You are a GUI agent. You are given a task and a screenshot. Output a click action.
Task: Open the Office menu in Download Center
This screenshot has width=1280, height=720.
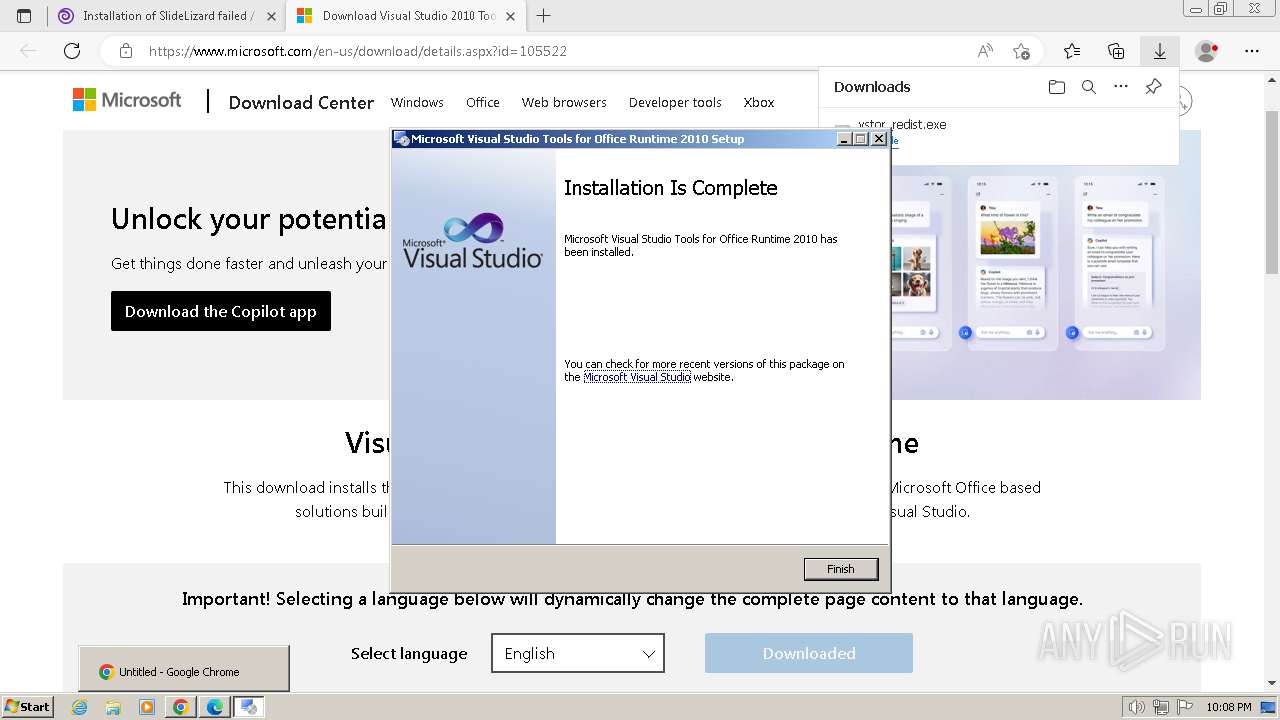(483, 102)
